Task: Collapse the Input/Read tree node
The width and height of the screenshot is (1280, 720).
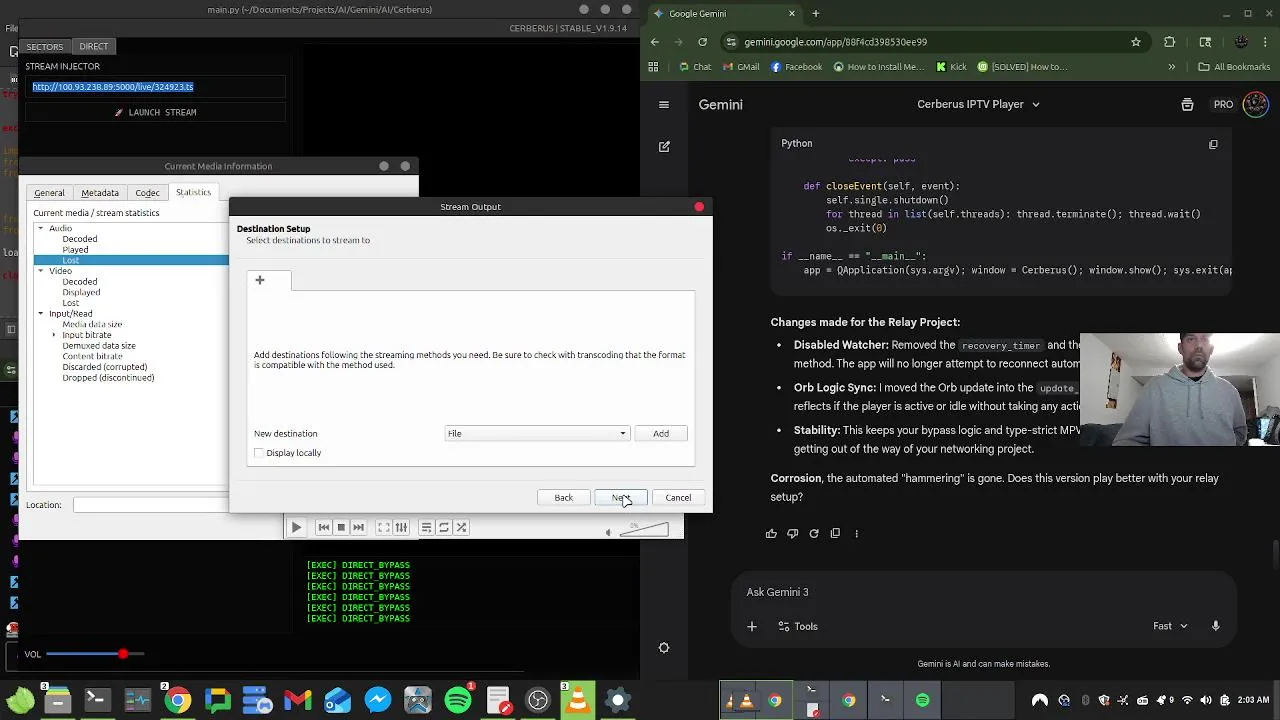Action: [x=41, y=313]
